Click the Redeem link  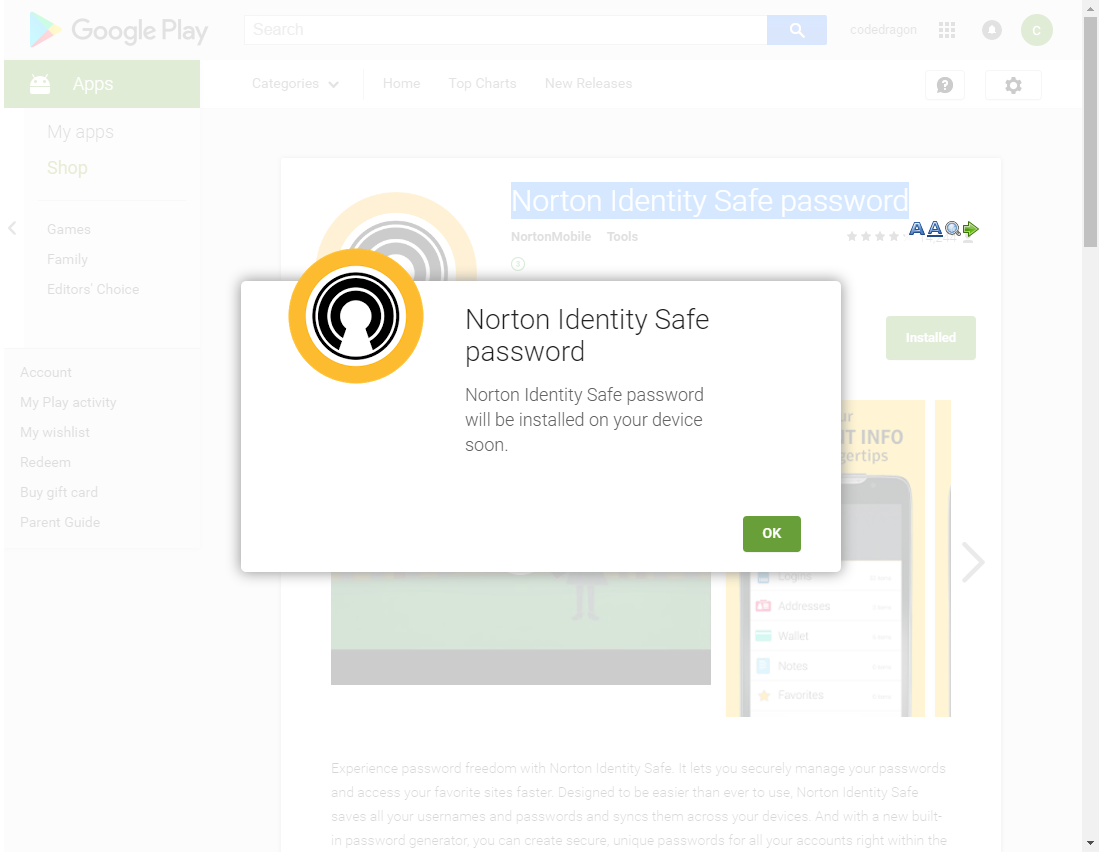tap(45, 462)
